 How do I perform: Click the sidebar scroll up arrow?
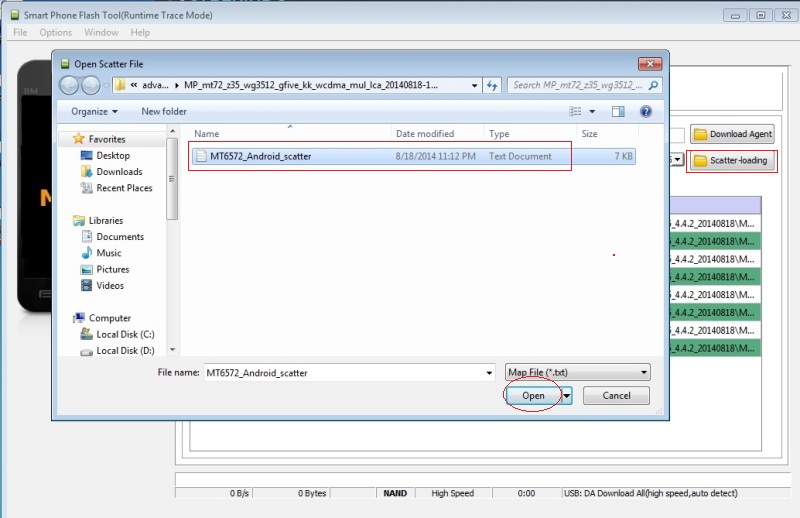(x=172, y=132)
